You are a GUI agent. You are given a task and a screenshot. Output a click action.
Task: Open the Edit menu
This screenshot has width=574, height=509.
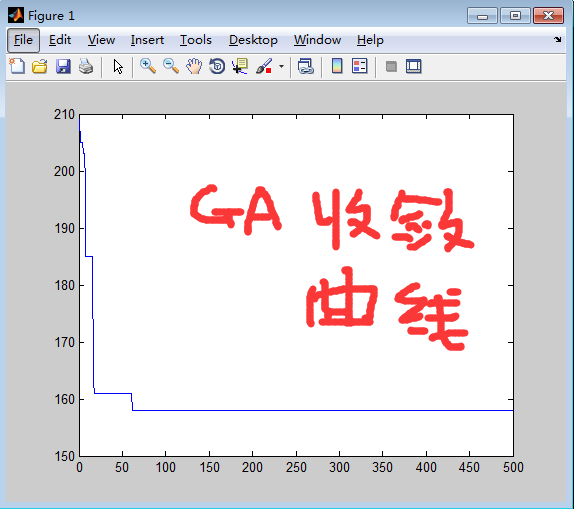60,40
